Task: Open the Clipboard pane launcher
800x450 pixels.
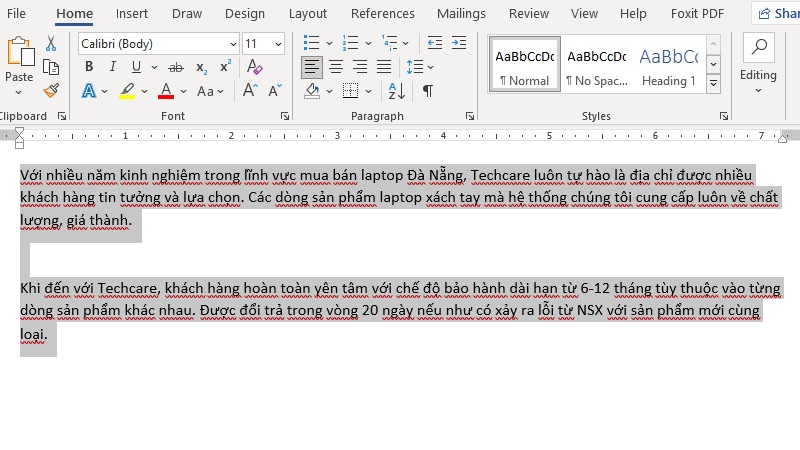Action: coord(62,116)
